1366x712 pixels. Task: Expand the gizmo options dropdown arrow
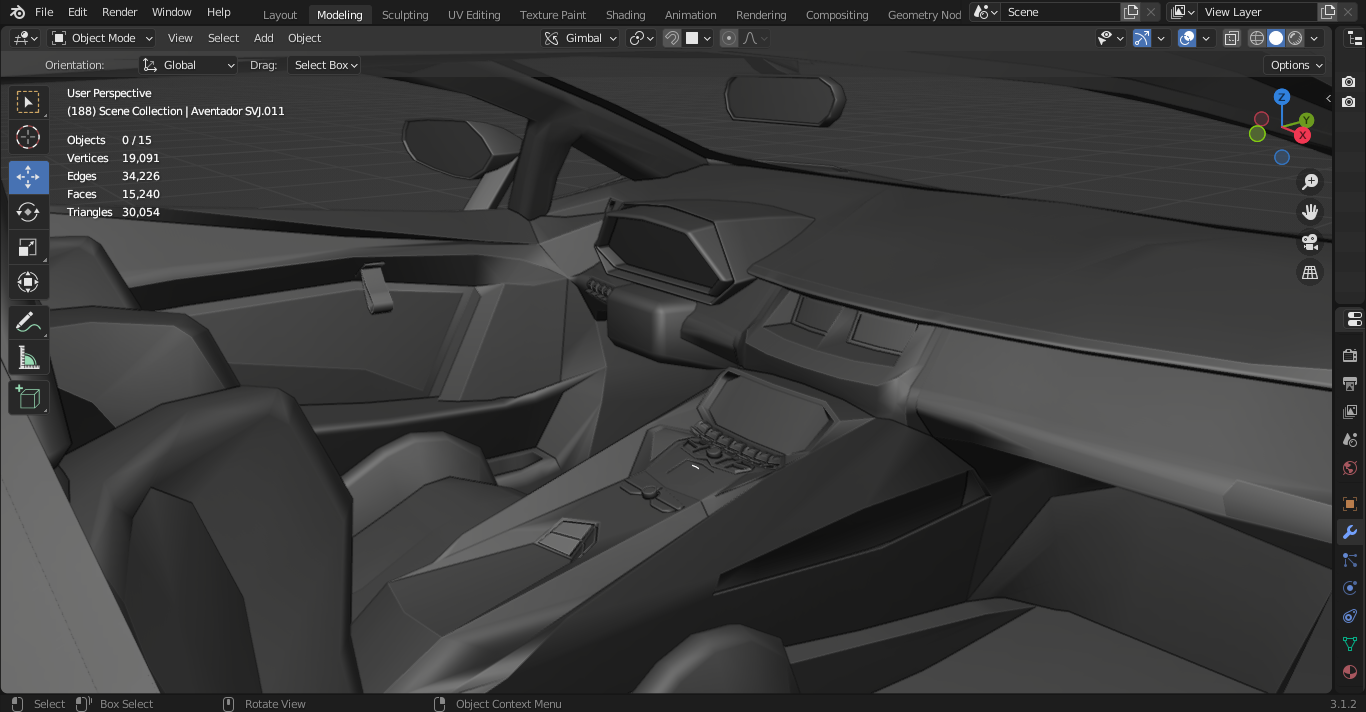coord(1161,38)
